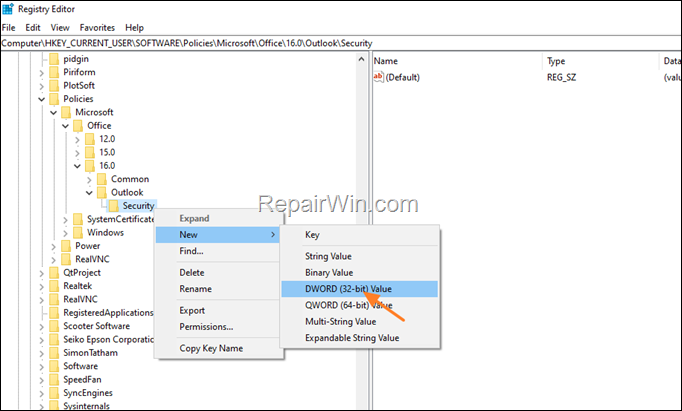Select Export in context menu
682x411 pixels.
(x=217, y=311)
